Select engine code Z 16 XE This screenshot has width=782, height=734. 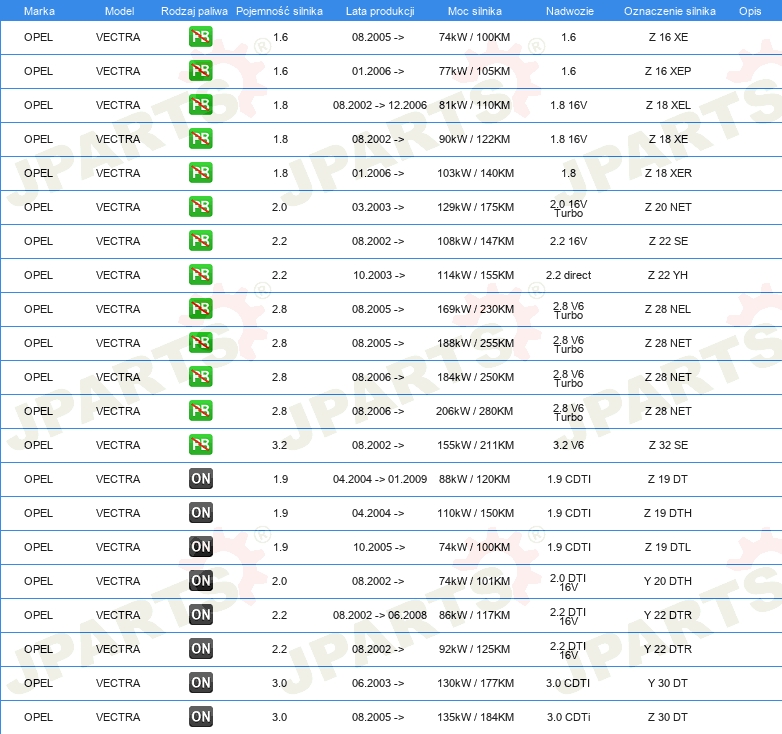(668, 37)
